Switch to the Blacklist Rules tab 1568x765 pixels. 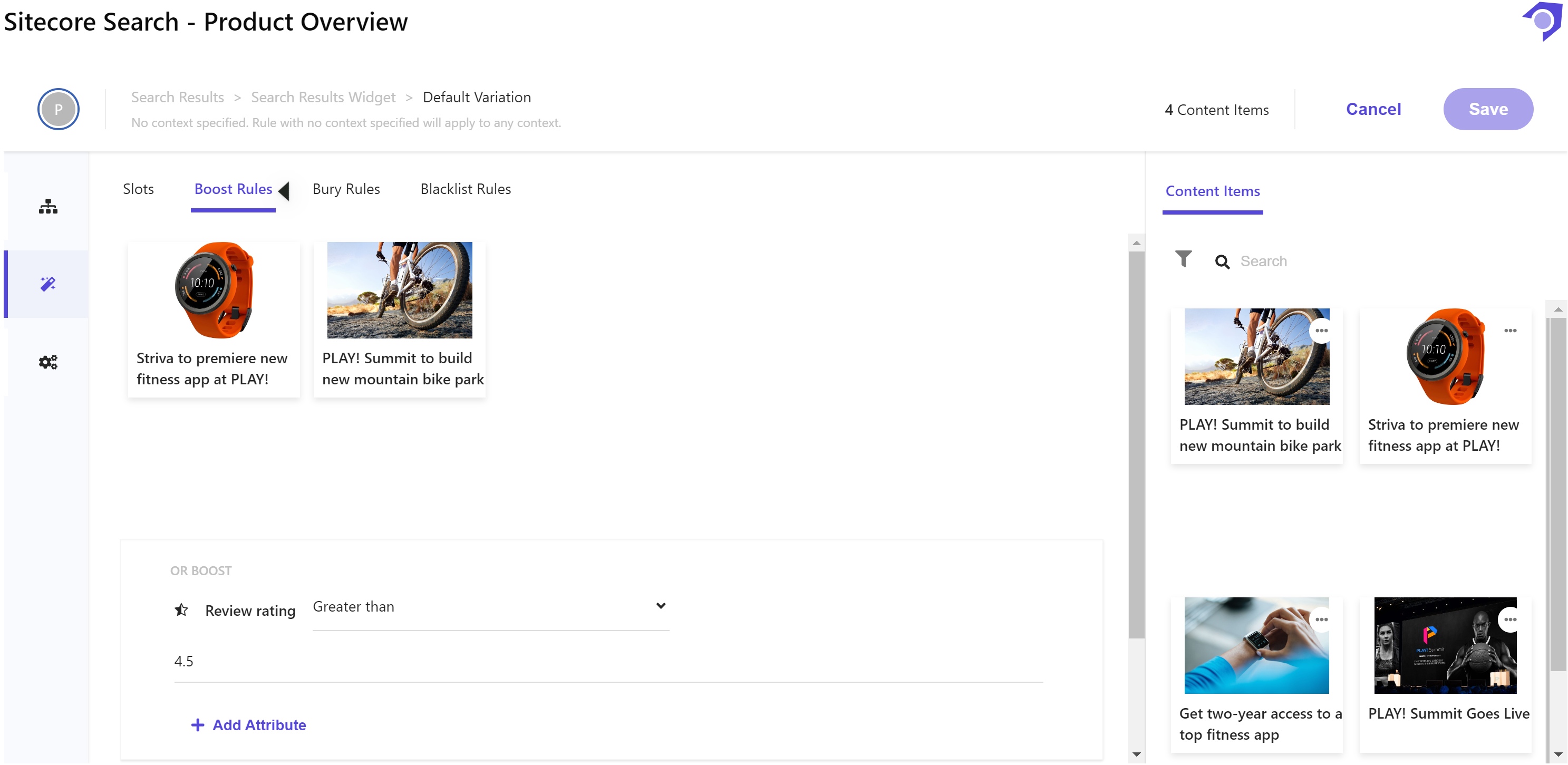coord(465,189)
